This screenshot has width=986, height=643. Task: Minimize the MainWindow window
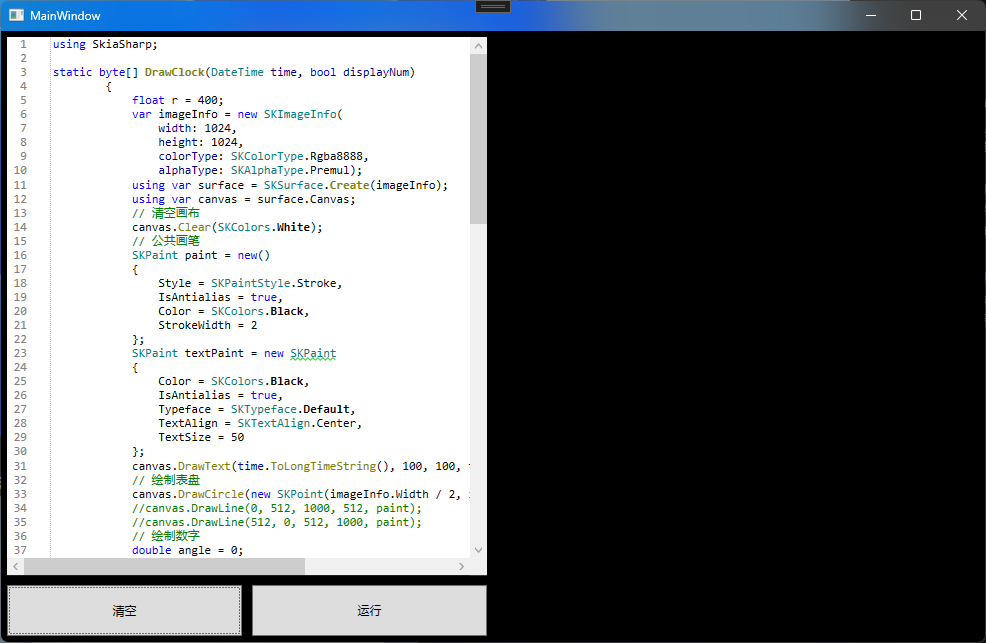tap(870, 16)
